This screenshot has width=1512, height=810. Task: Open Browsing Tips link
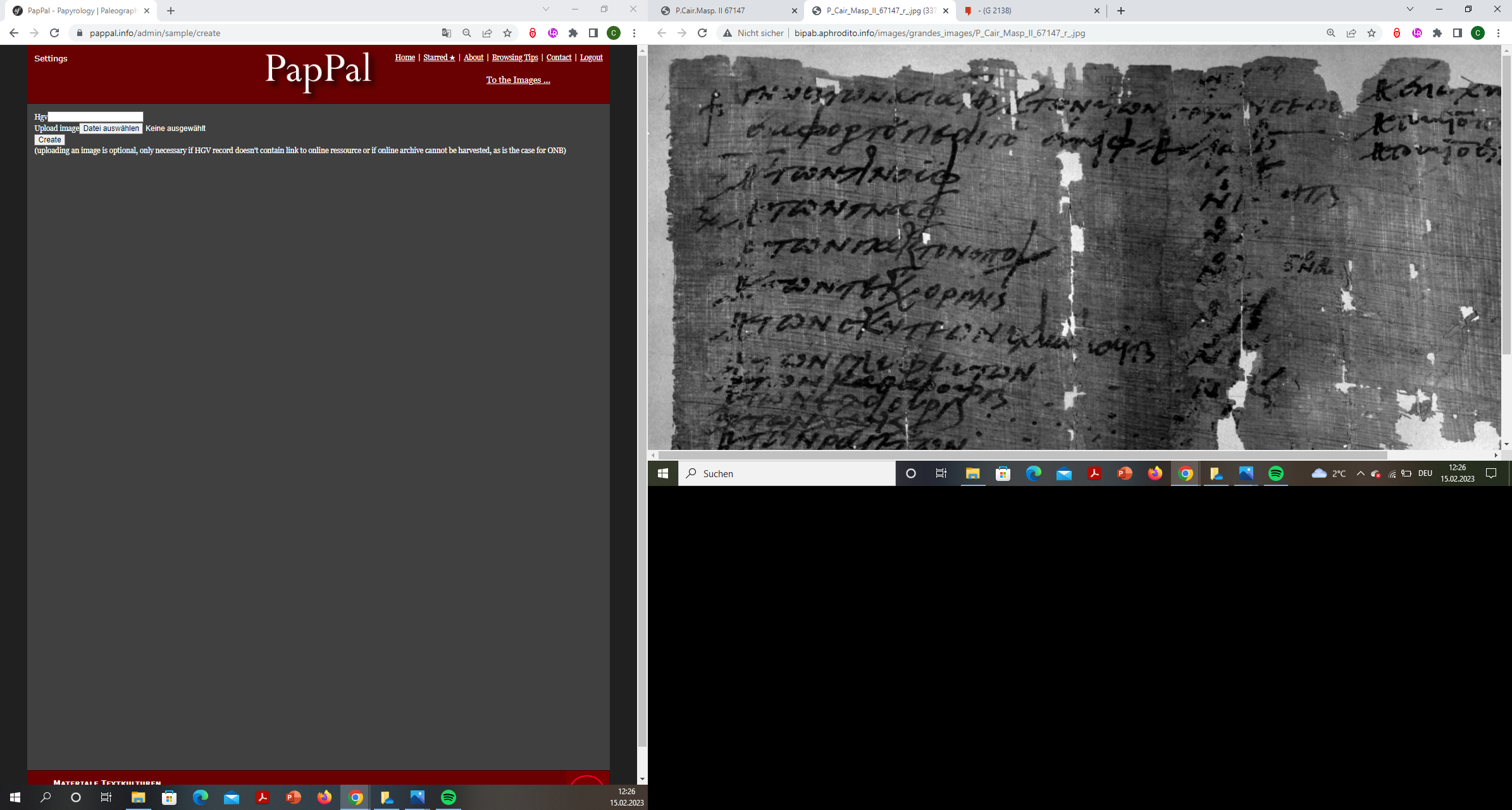click(515, 58)
